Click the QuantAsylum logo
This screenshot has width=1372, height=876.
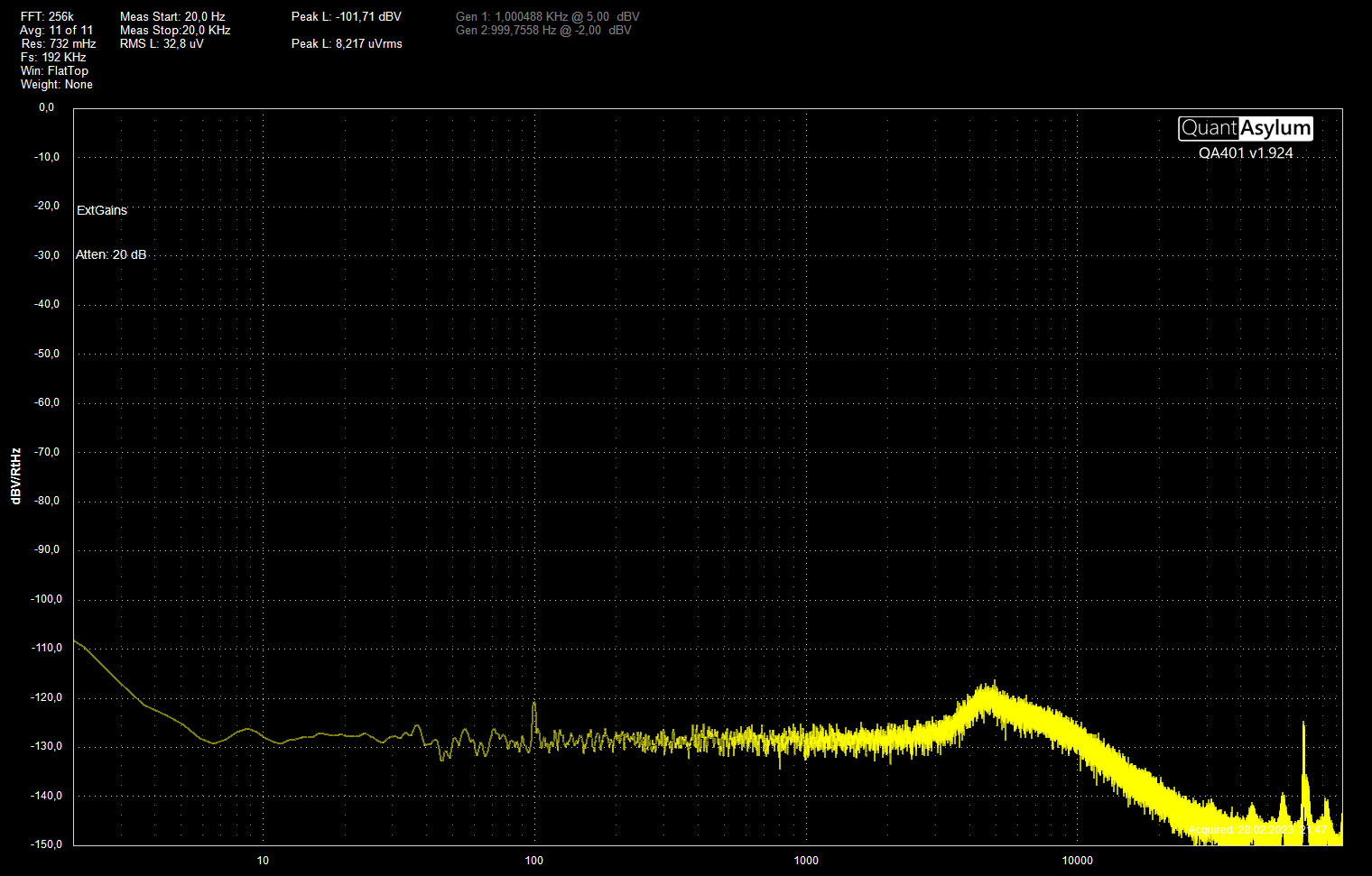[1246, 128]
